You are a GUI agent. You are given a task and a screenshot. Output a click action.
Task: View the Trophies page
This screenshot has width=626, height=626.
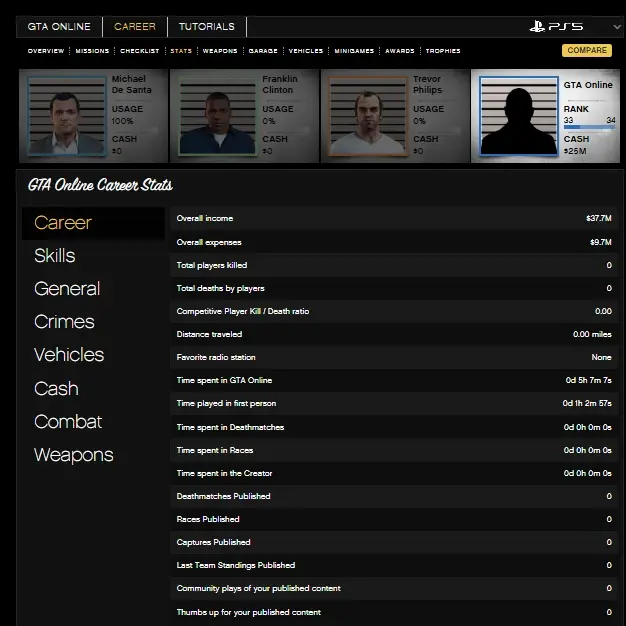(x=443, y=51)
